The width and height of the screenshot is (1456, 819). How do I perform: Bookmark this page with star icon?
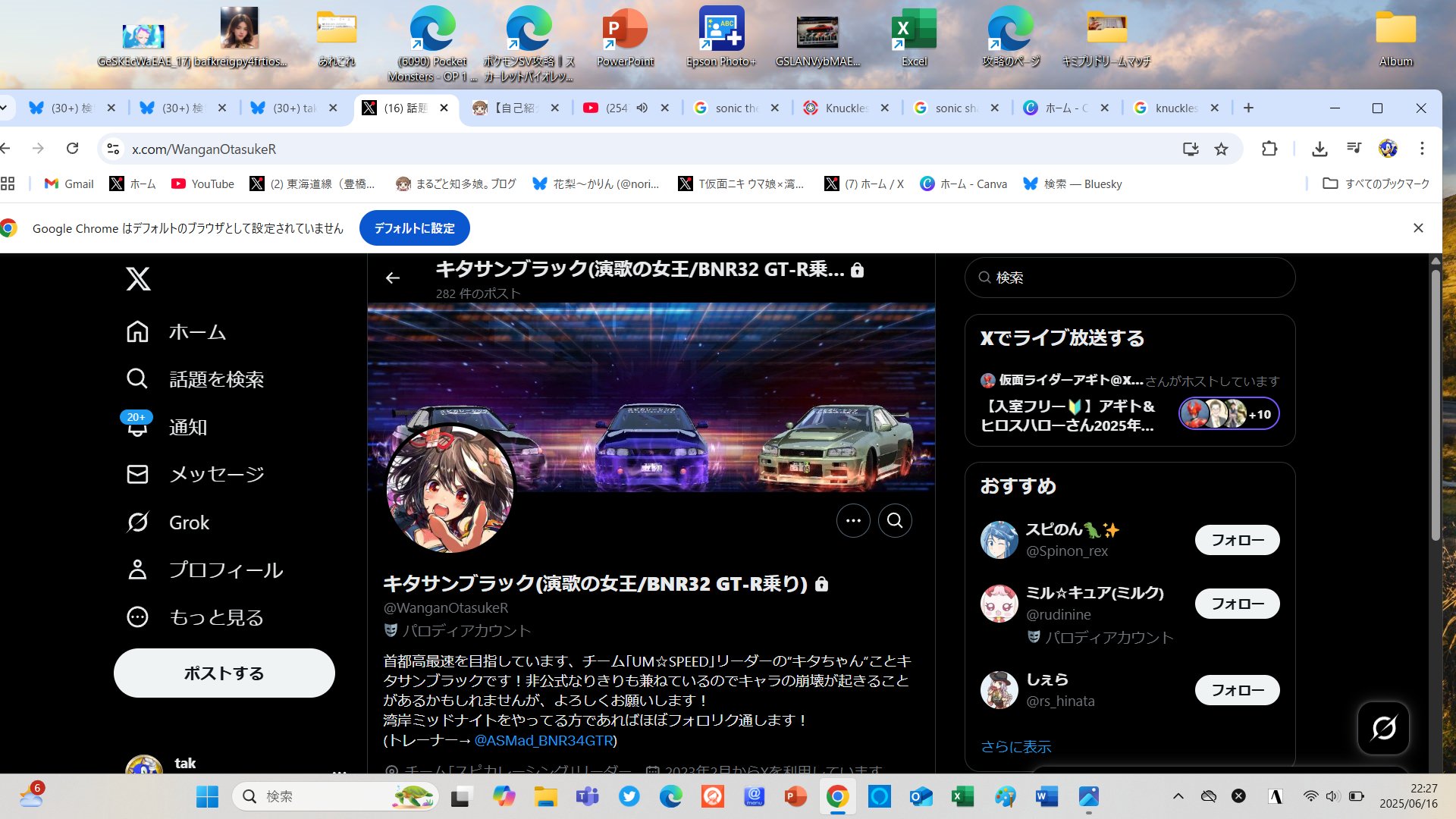tap(1221, 149)
